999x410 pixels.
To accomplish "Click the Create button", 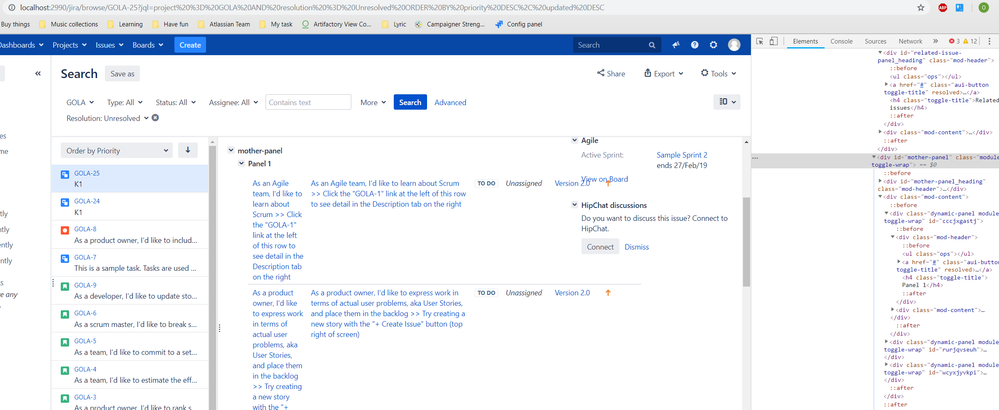I will coord(190,45).
